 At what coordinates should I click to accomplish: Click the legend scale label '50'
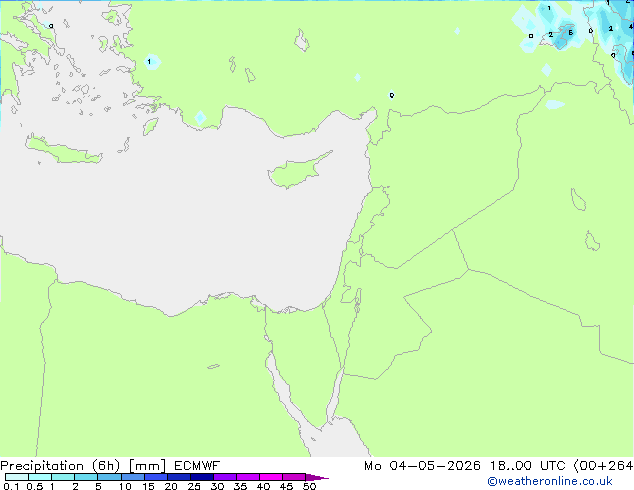coord(309,486)
